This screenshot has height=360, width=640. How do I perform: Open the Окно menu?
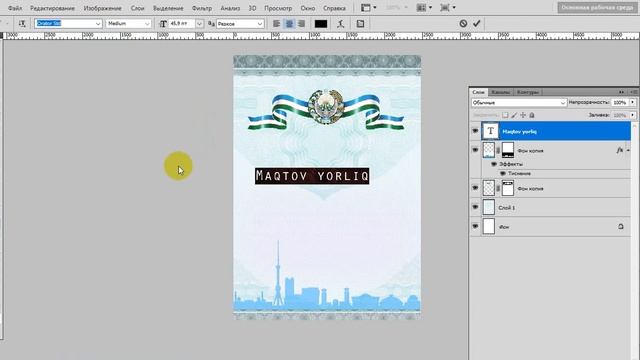point(308,8)
